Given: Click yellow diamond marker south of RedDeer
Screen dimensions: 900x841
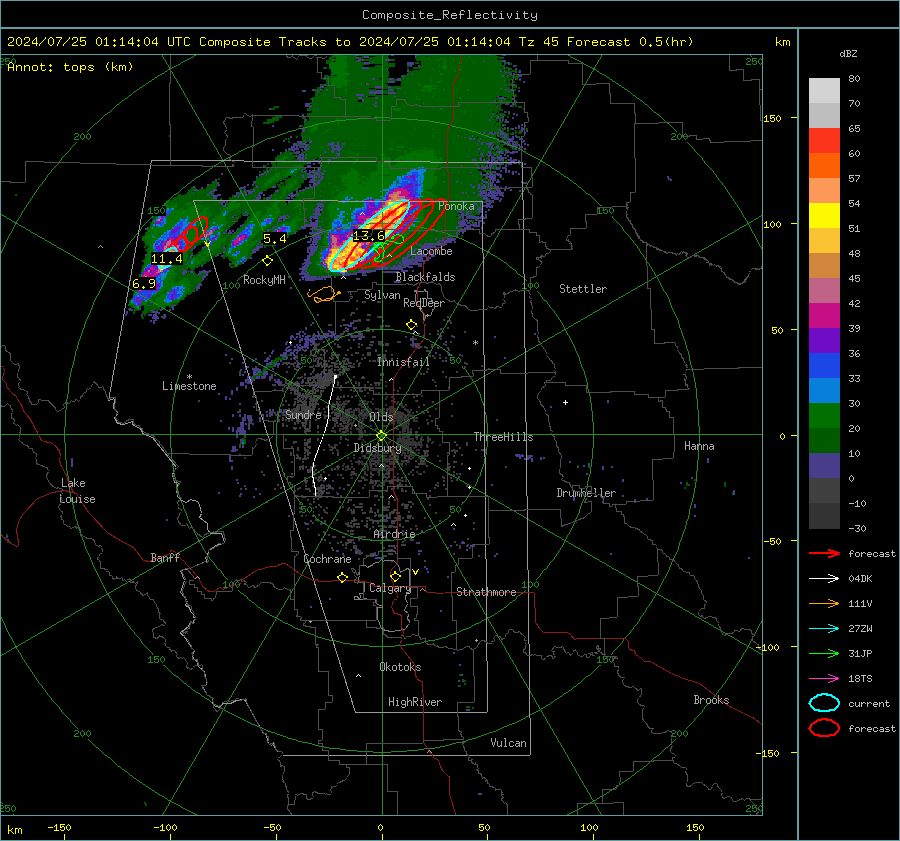Looking at the screenshot, I should click(x=412, y=325).
